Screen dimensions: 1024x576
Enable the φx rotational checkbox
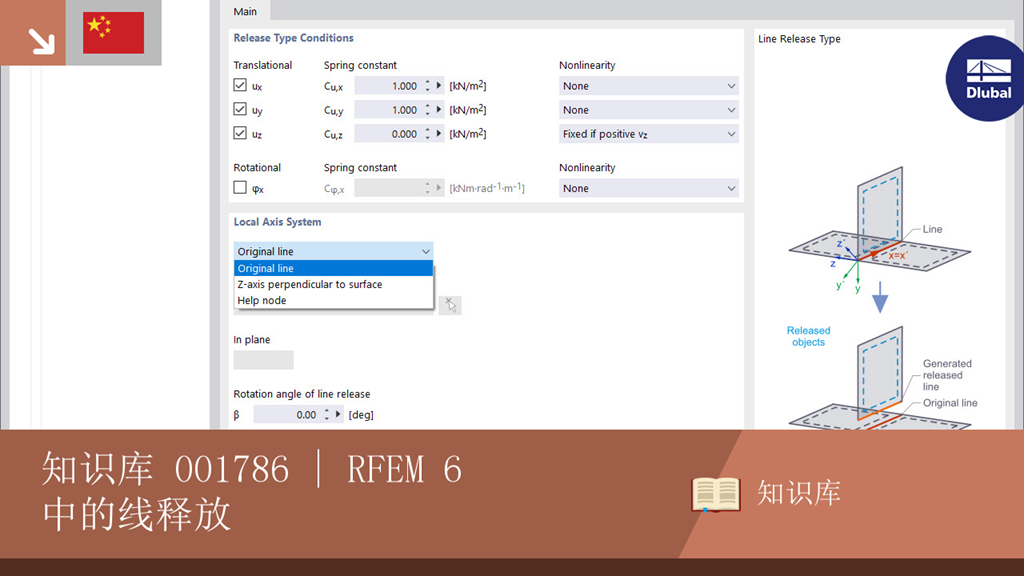(x=240, y=187)
